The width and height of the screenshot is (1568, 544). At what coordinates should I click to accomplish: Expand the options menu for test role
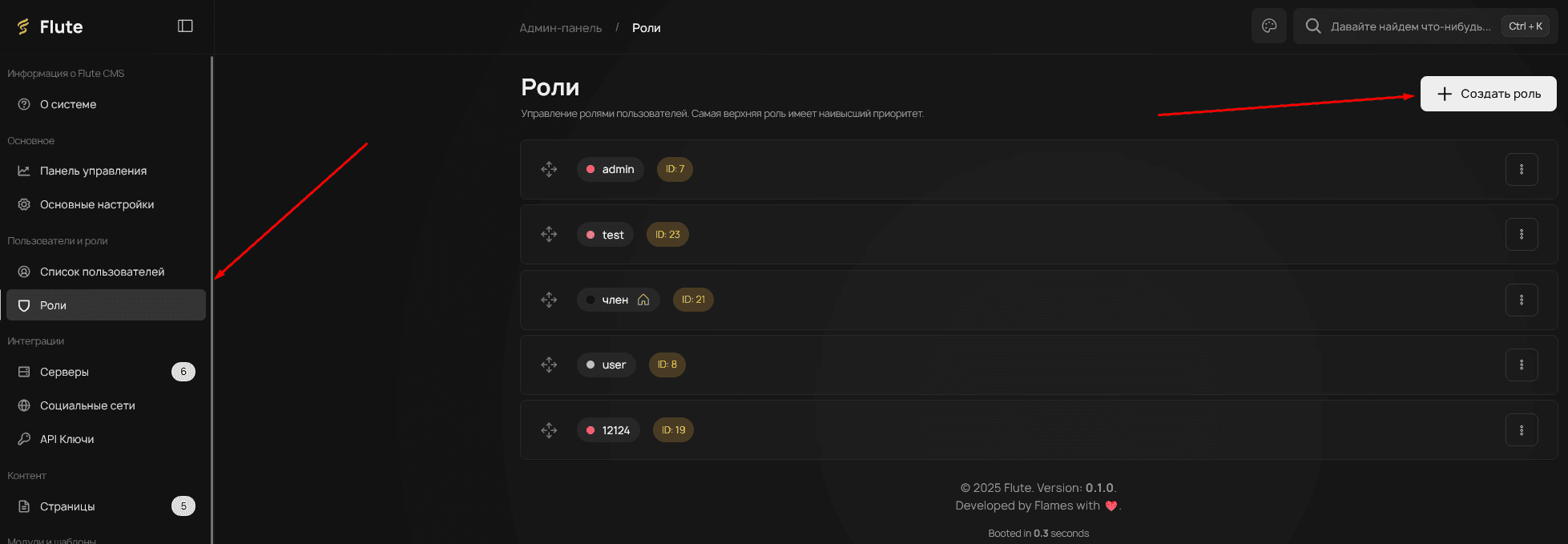tap(1521, 235)
